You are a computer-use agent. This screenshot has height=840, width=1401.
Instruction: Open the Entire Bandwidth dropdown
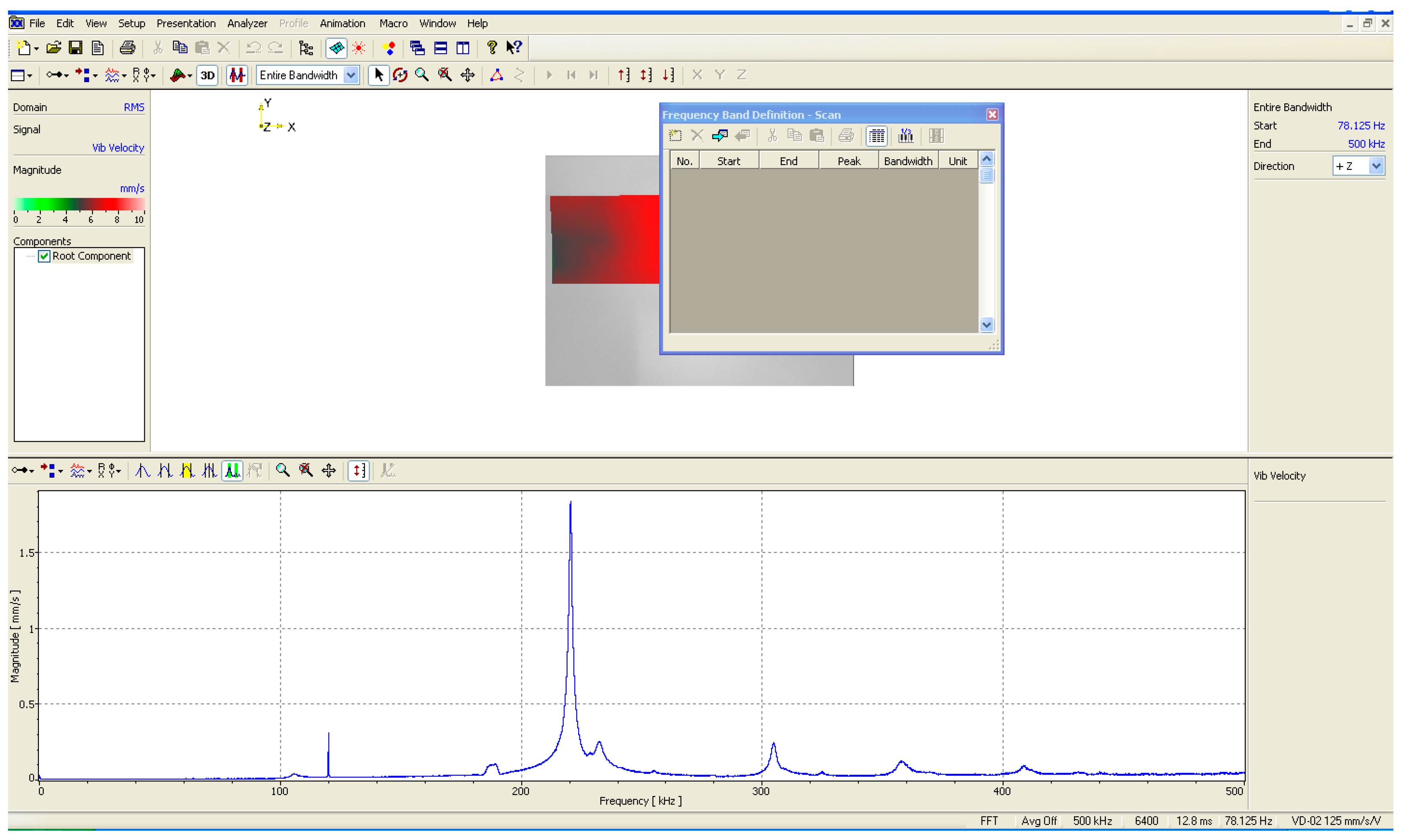click(351, 75)
